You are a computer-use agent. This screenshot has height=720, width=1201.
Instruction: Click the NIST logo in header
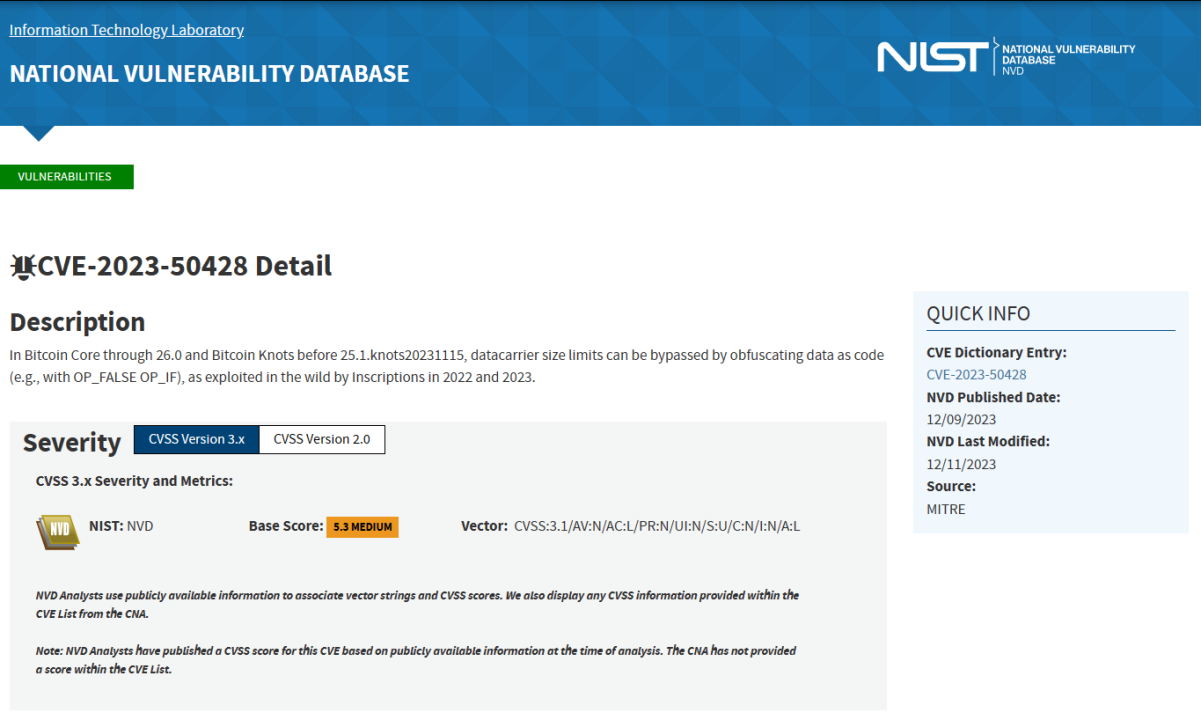tap(933, 57)
